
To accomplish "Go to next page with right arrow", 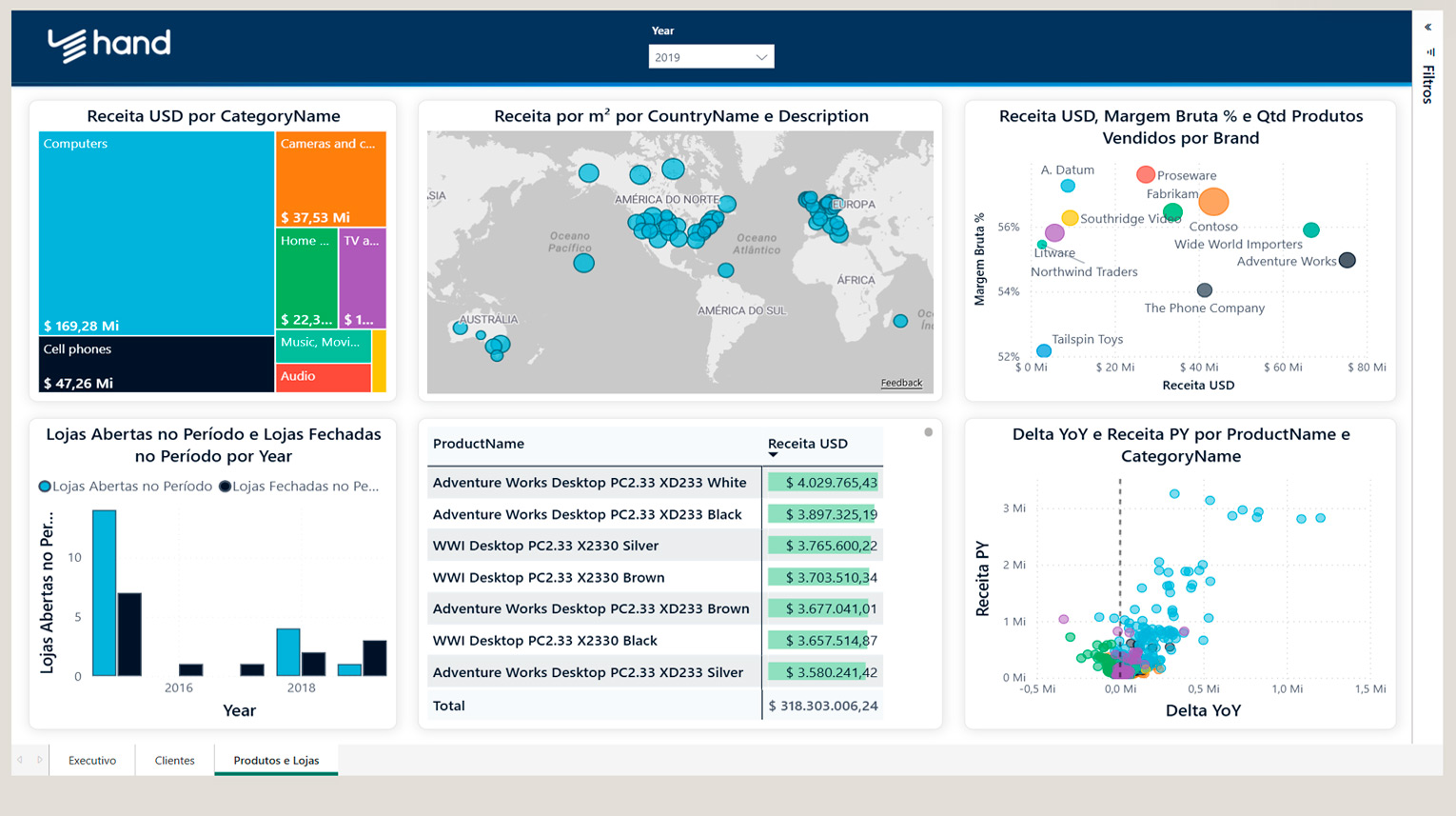I will (x=39, y=760).
